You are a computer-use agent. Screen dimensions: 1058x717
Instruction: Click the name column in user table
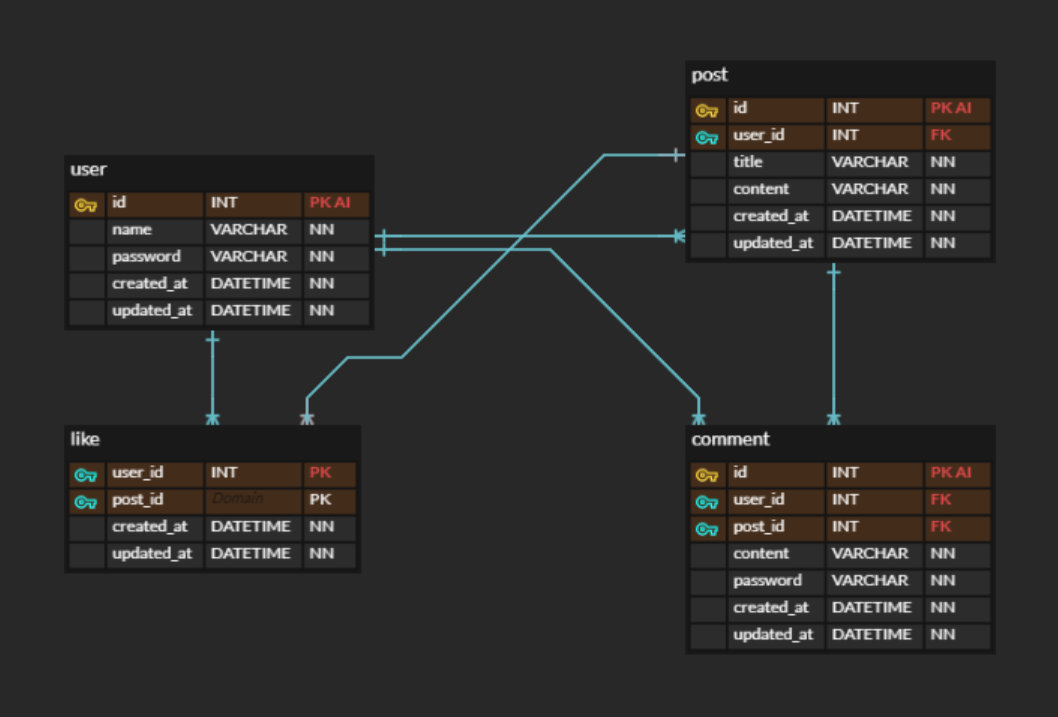coord(132,229)
